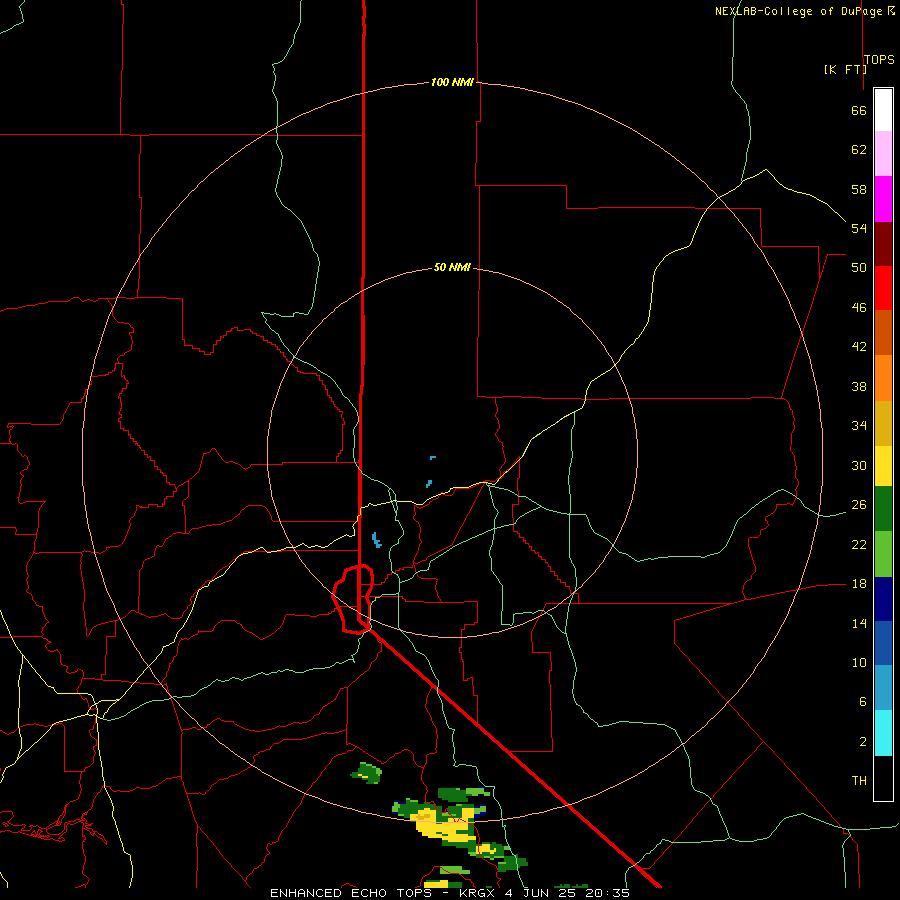Click the TOPS legend title

(x=879, y=60)
